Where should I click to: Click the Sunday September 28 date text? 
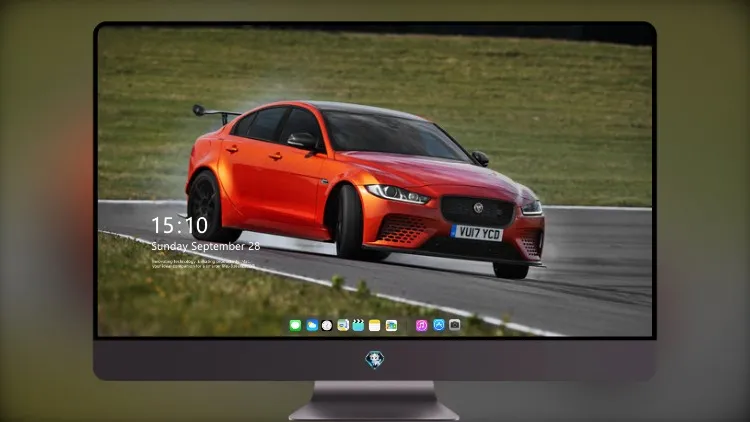pyautogui.click(x=206, y=246)
